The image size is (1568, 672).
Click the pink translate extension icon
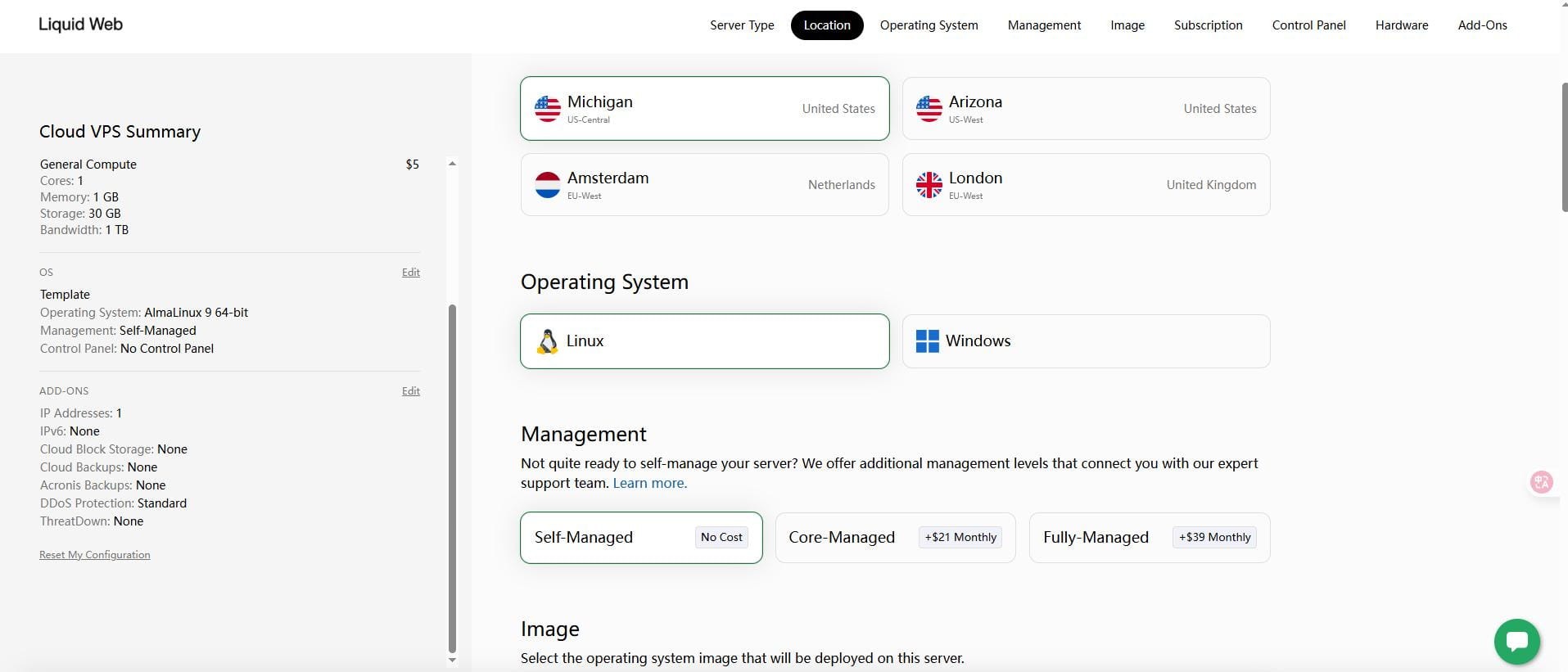point(1541,482)
